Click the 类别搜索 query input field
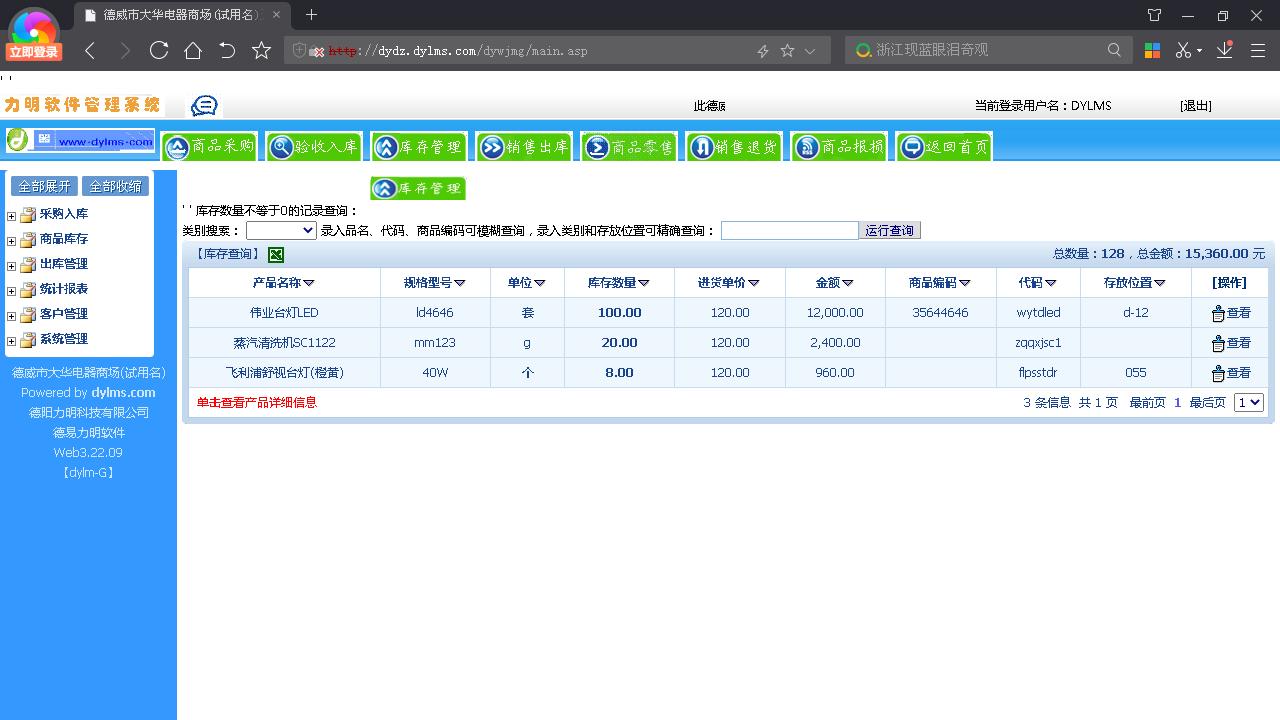1280x720 pixels. pos(789,230)
